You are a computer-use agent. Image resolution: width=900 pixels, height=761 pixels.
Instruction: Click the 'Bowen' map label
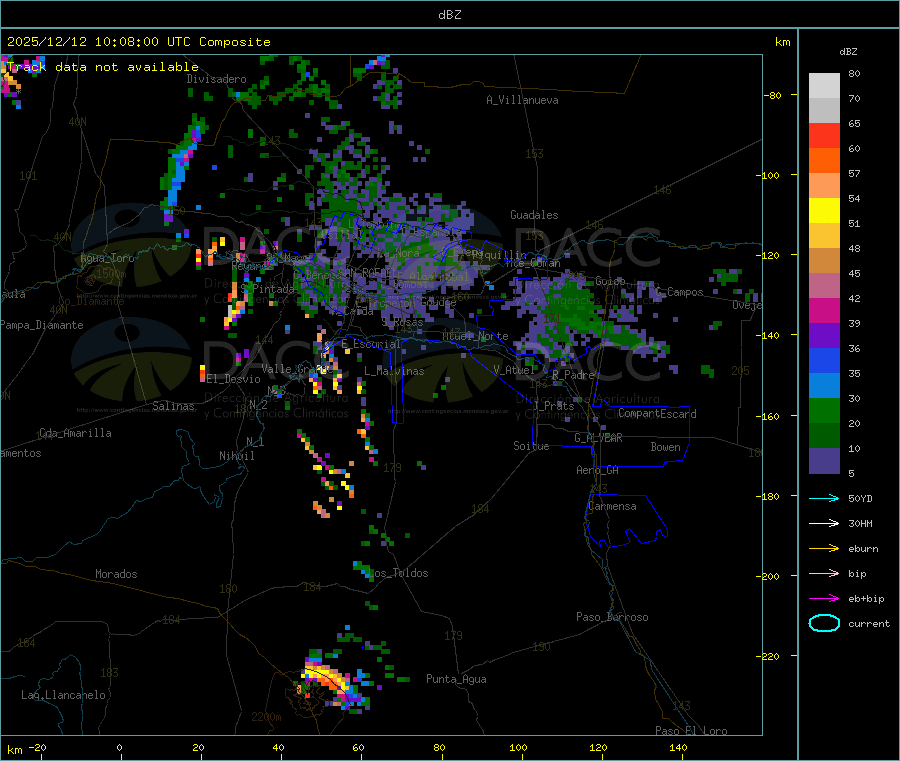coord(665,447)
